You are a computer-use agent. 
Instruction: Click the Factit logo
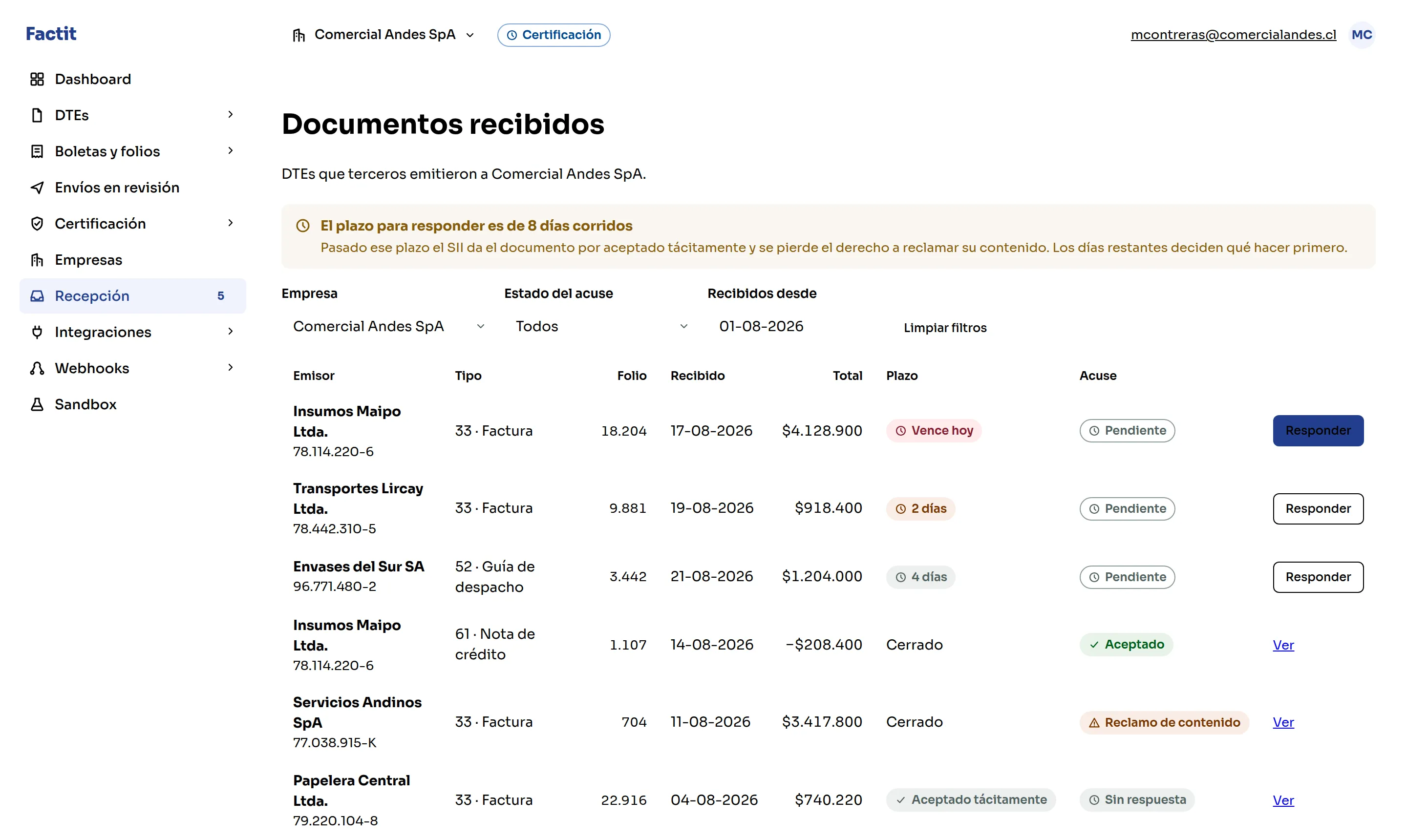[51, 34]
